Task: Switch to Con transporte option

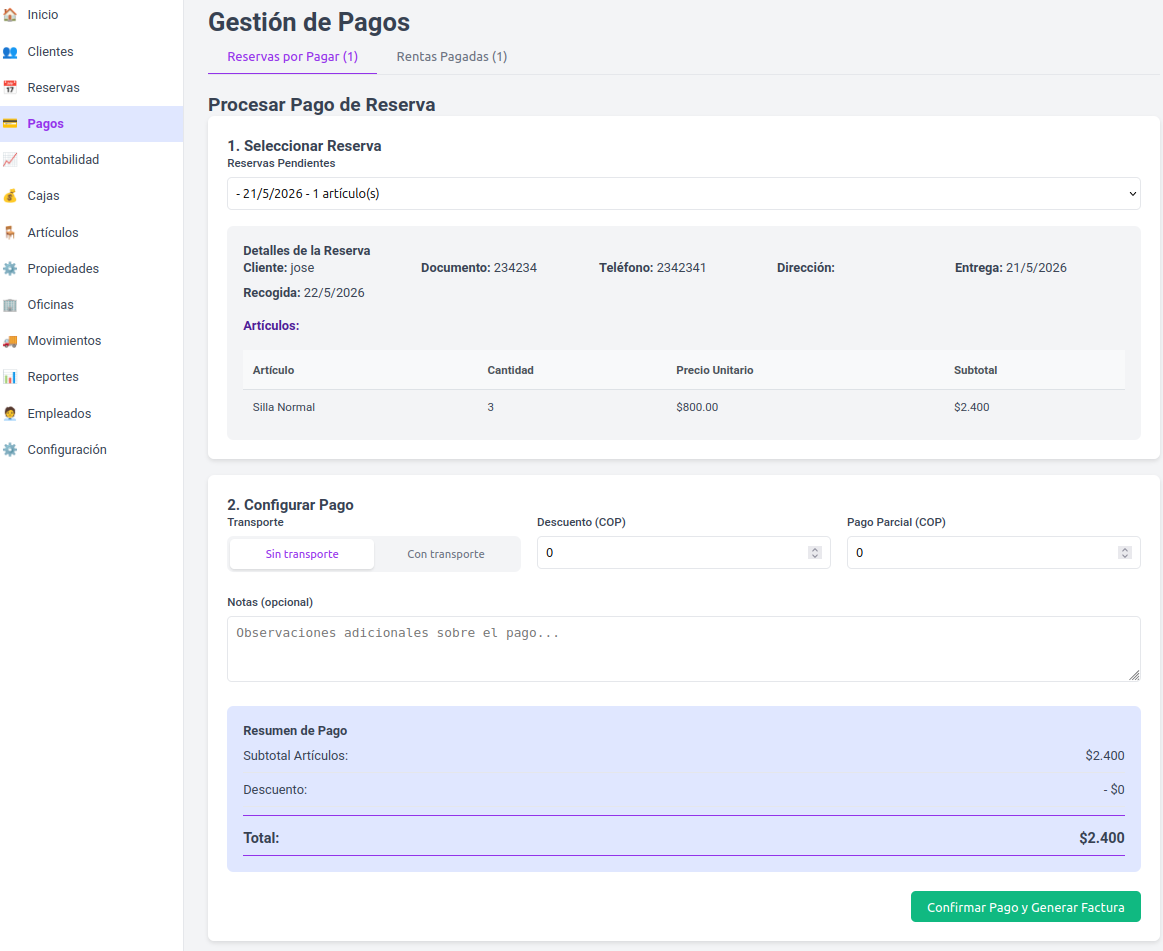Action: pos(446,554)
